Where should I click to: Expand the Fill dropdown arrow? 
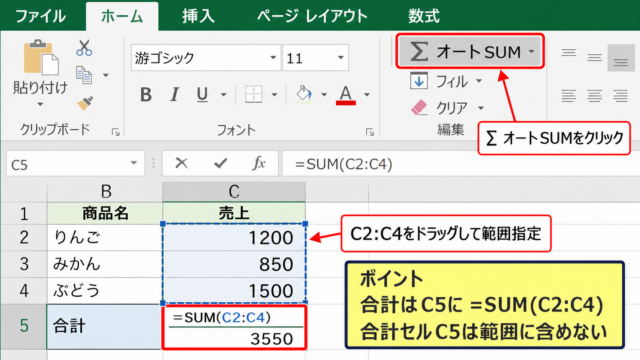pyautogui.click(x=479, y=81)
